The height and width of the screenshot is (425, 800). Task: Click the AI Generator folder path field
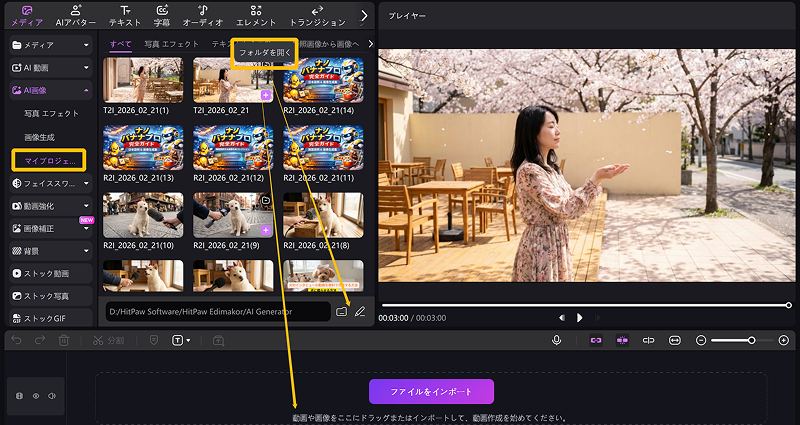tap(218, 311)
